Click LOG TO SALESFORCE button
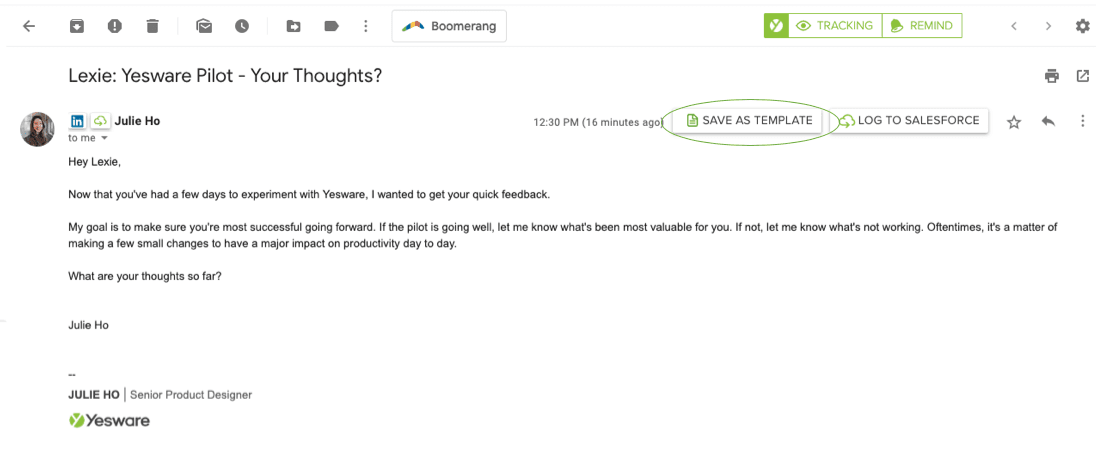1113x470 pixels. pos(909,121)
